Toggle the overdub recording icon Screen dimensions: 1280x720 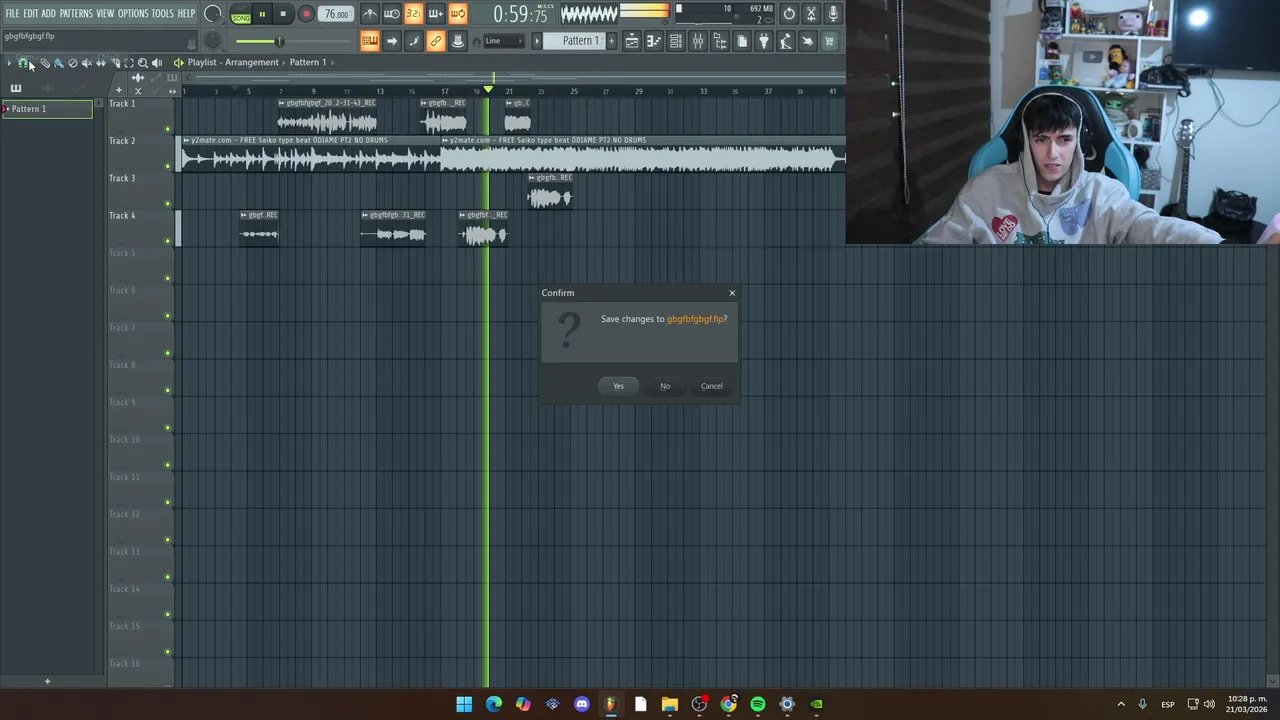435,14
